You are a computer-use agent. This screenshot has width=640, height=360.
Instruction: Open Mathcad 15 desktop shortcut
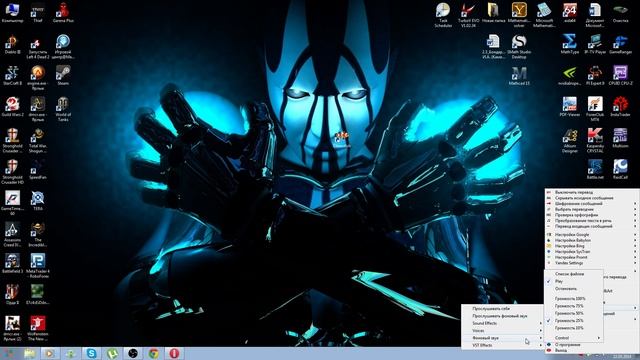[519, 76]
